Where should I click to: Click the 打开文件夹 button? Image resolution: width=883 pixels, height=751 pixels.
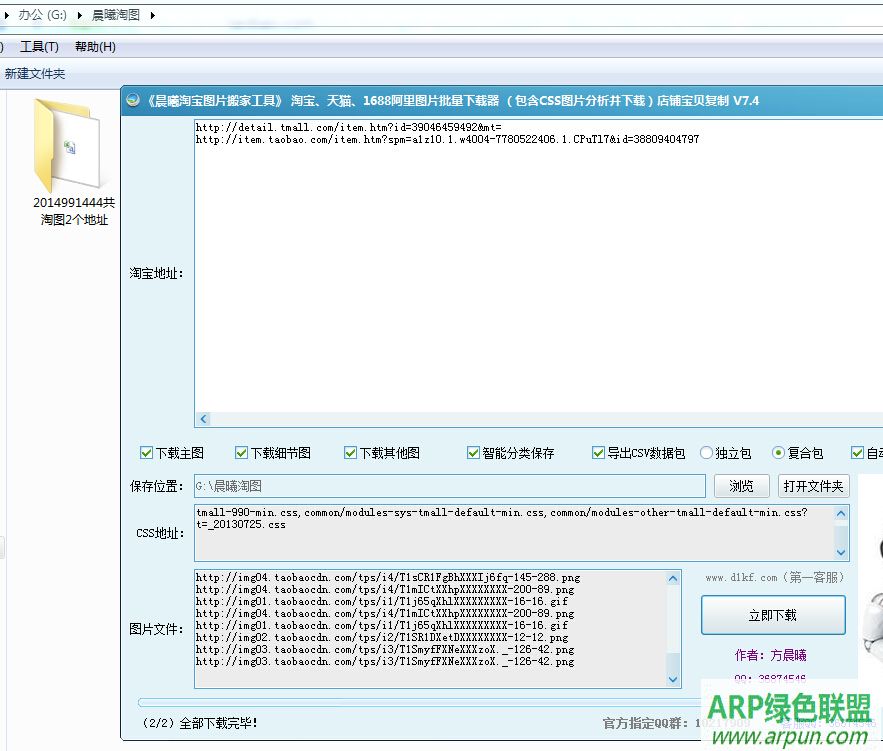click(x=813, y=487)
